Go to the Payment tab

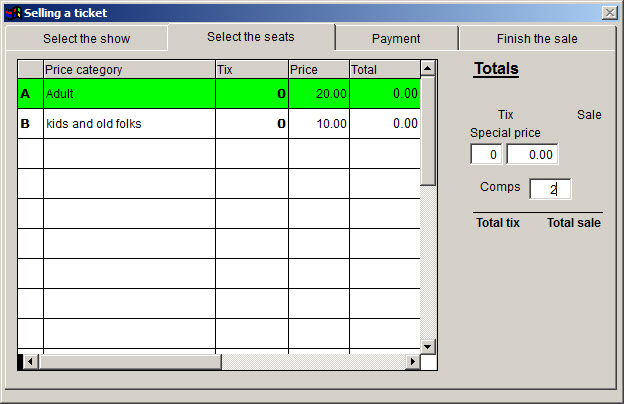pos(396,39)
